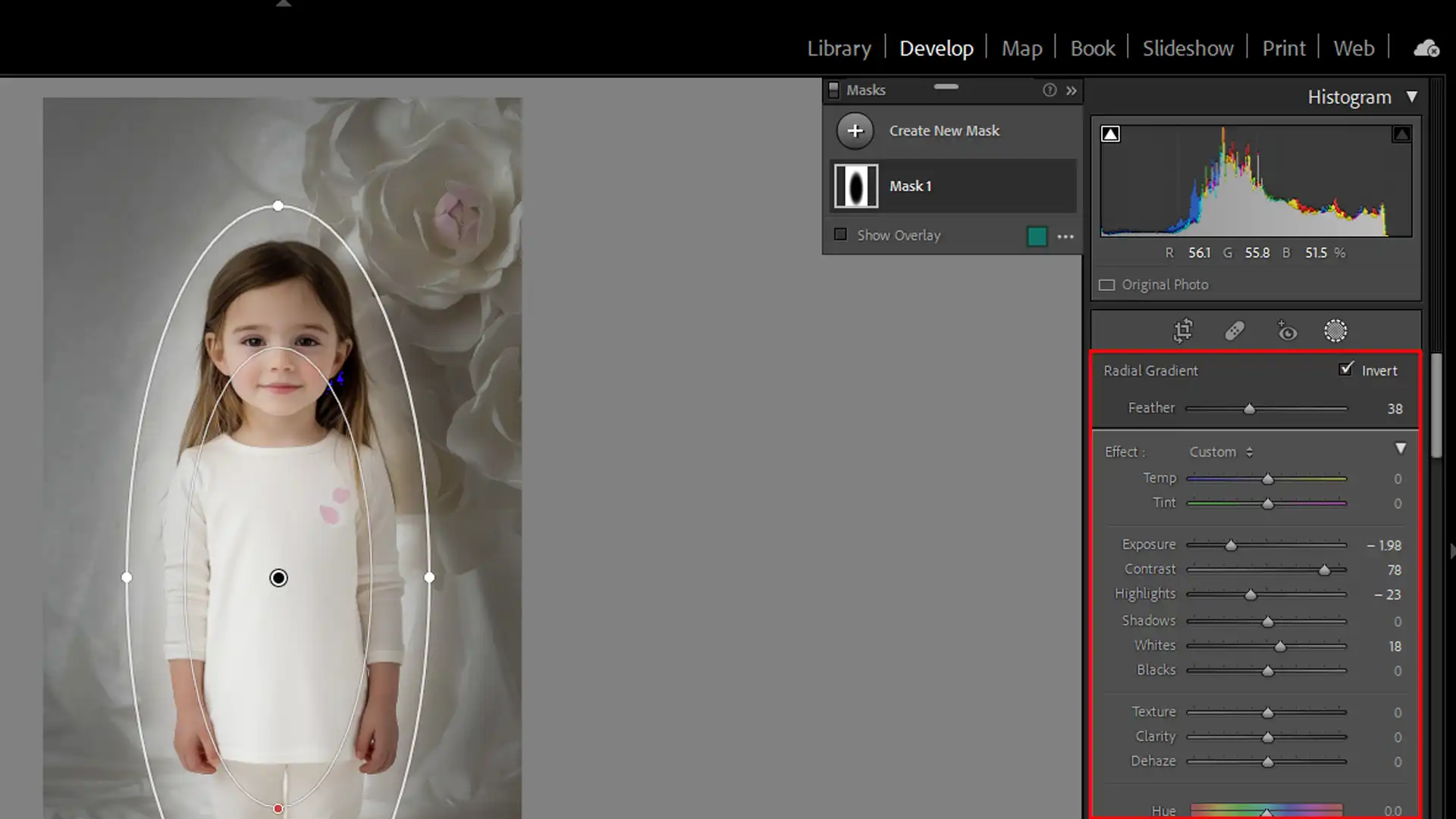Select the Crop Overlay tool icon

(1183, 331)
